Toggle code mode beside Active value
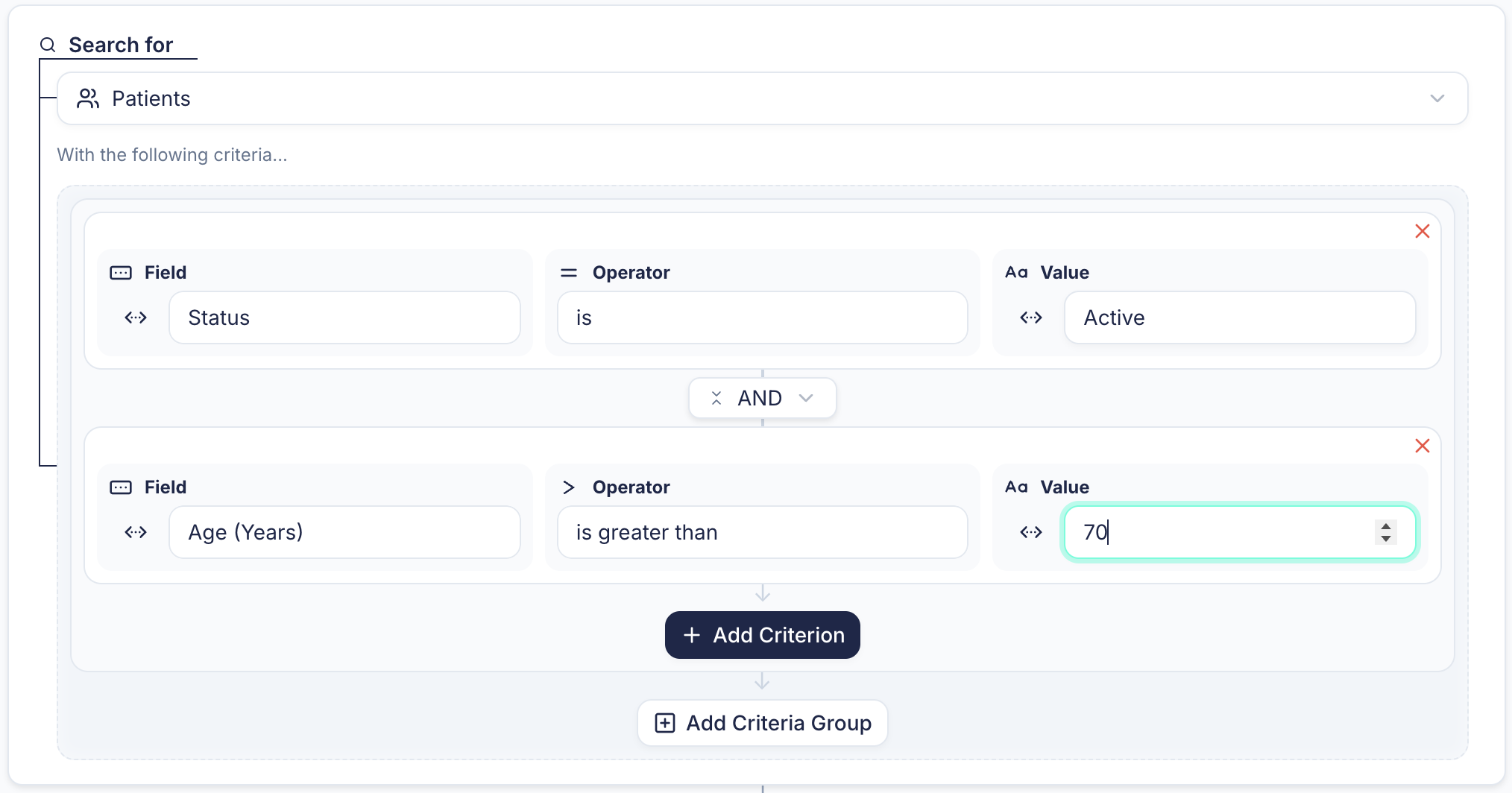This screenshot has width=1512, height=793. [1031, 317]
